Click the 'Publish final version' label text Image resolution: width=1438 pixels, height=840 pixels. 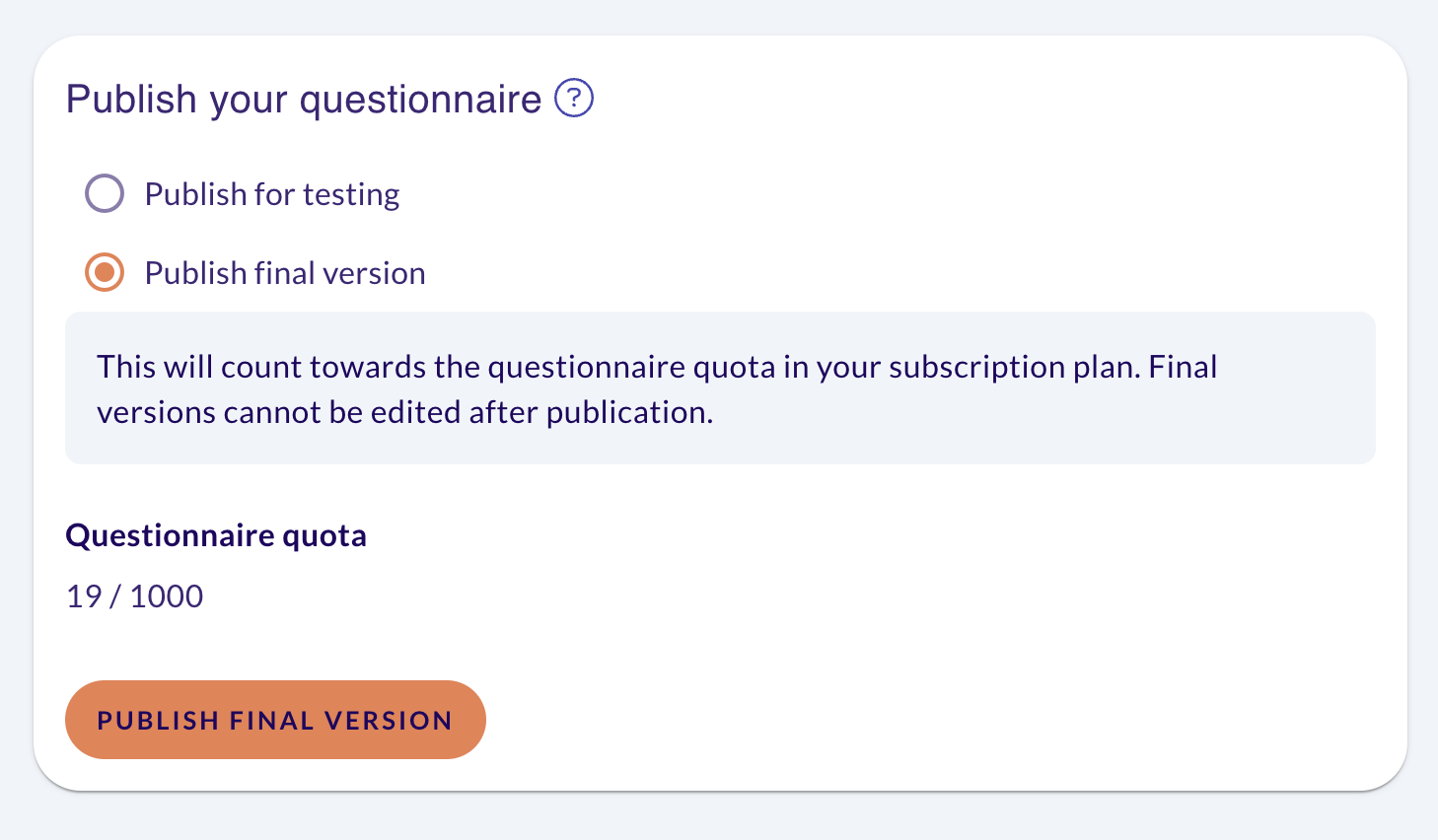point(285,273)
